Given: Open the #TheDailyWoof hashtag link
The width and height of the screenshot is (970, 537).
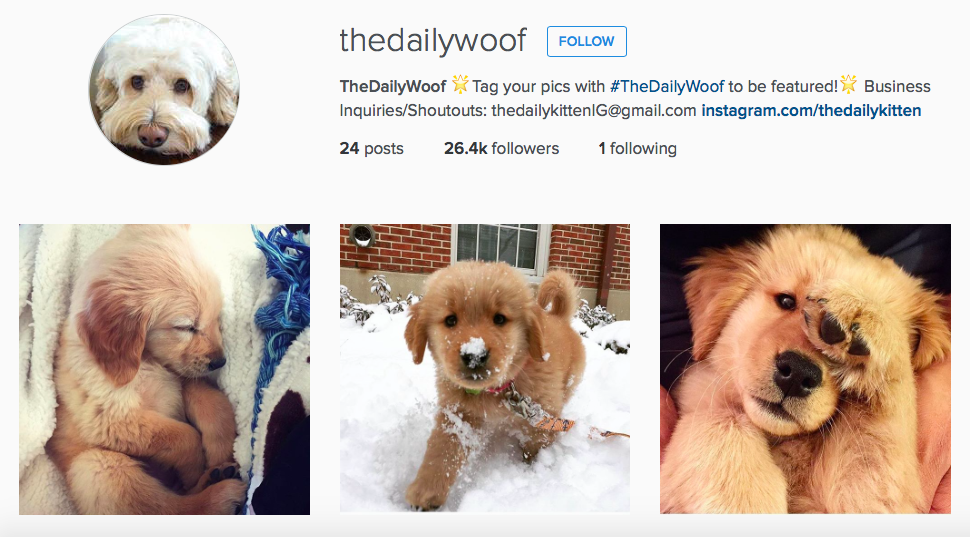Looking at the screenshot, I should [x=666, y=86].
